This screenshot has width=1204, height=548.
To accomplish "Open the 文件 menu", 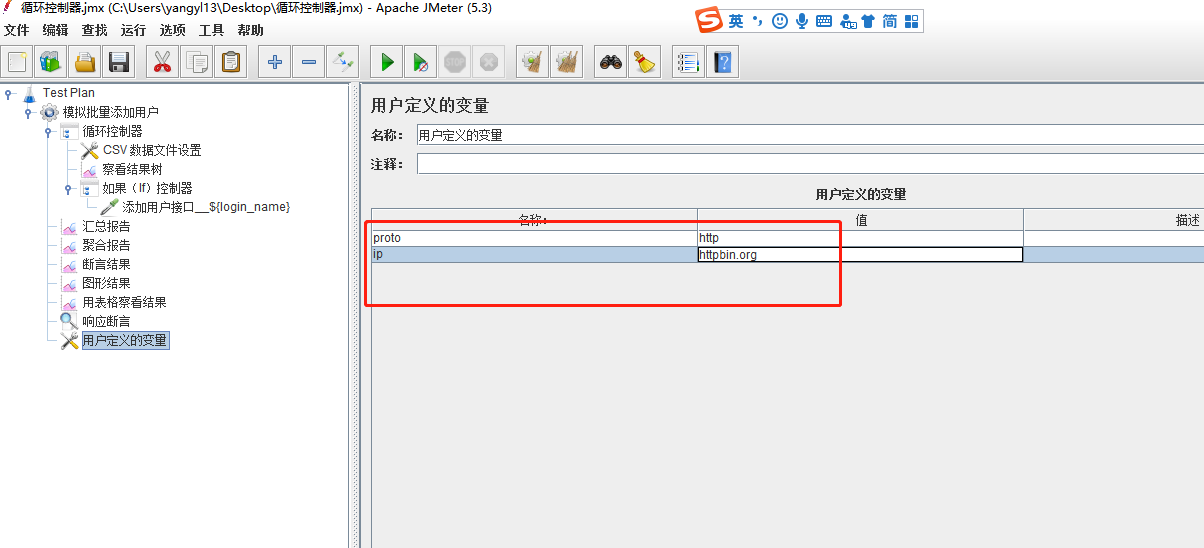I will tap(16, 30).
